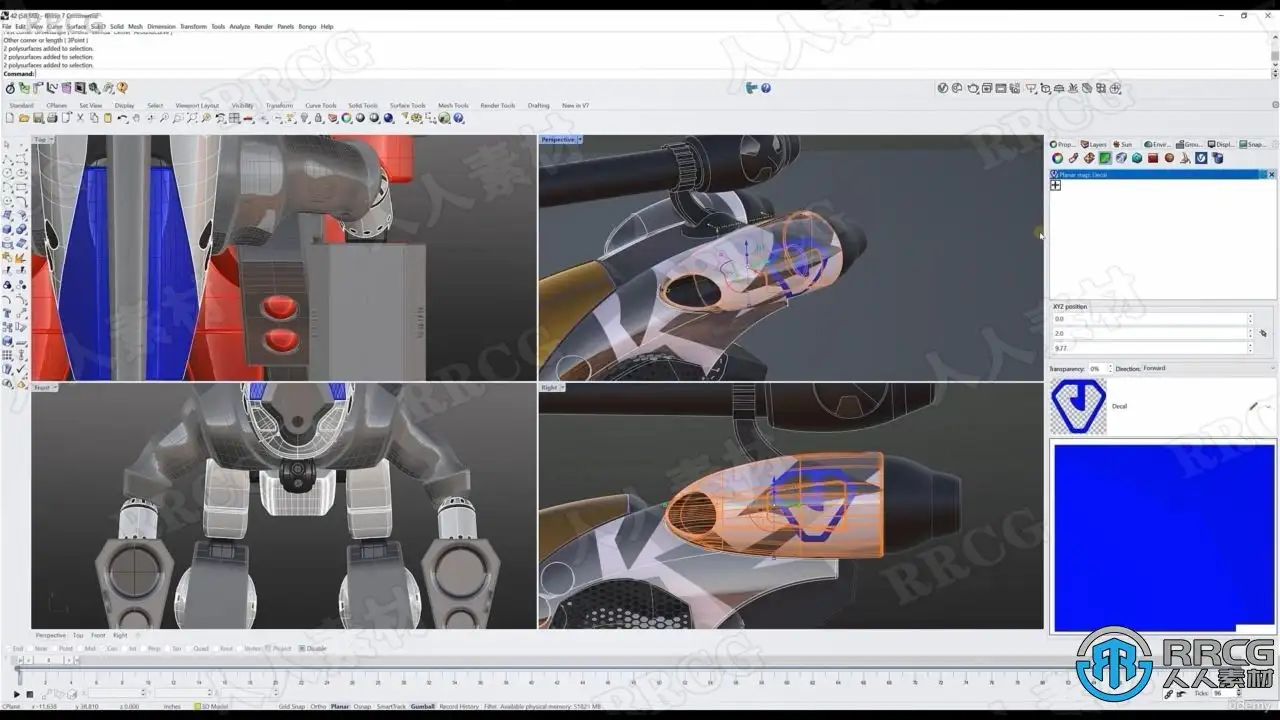Image resolution: width=1280 pixels, height=720 pixels.
Task: Click in the Command input line
Action: point(654,74)
